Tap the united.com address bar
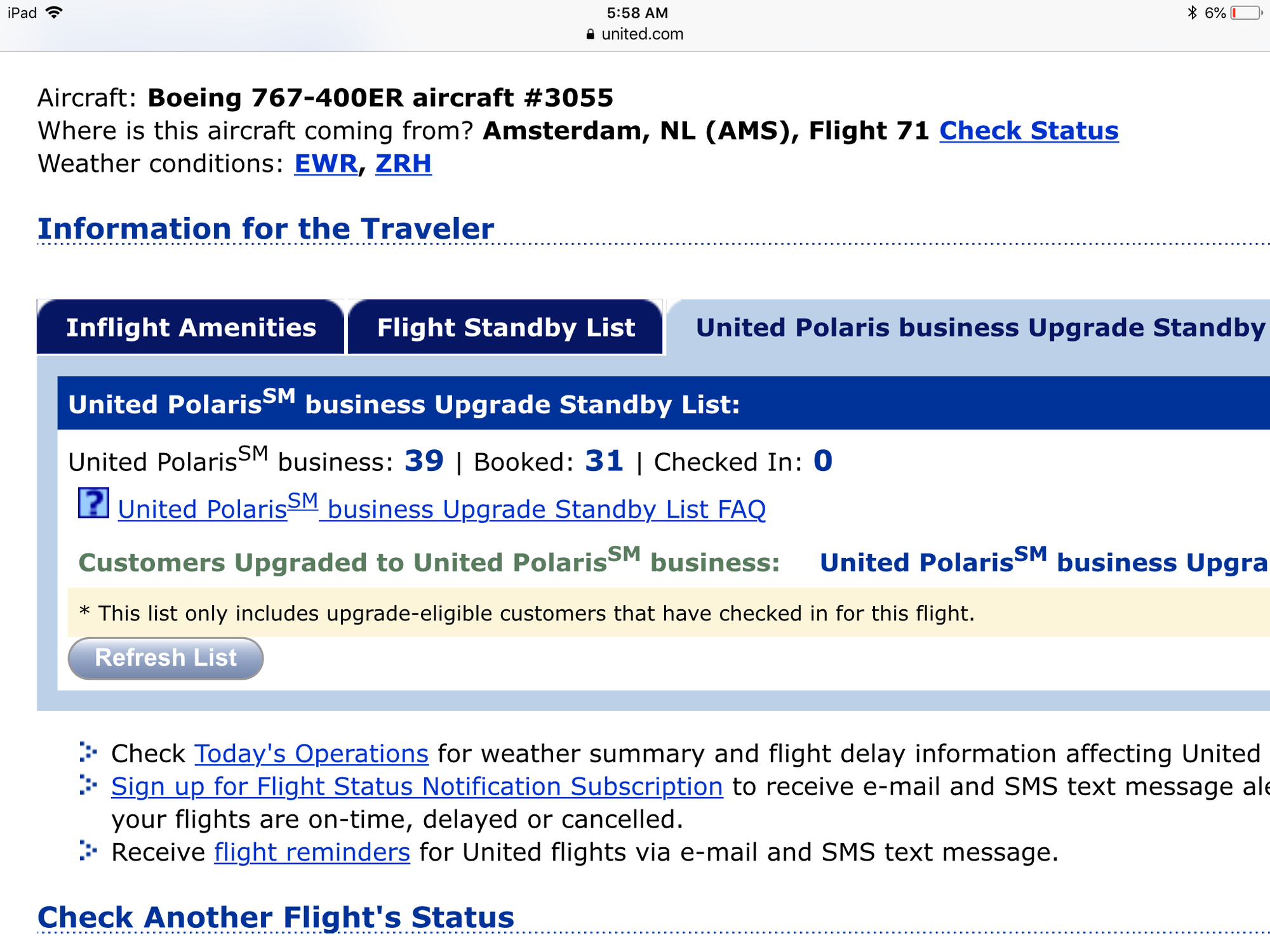The width and height of the screenshot is (1270, 952). pos(641,34)
